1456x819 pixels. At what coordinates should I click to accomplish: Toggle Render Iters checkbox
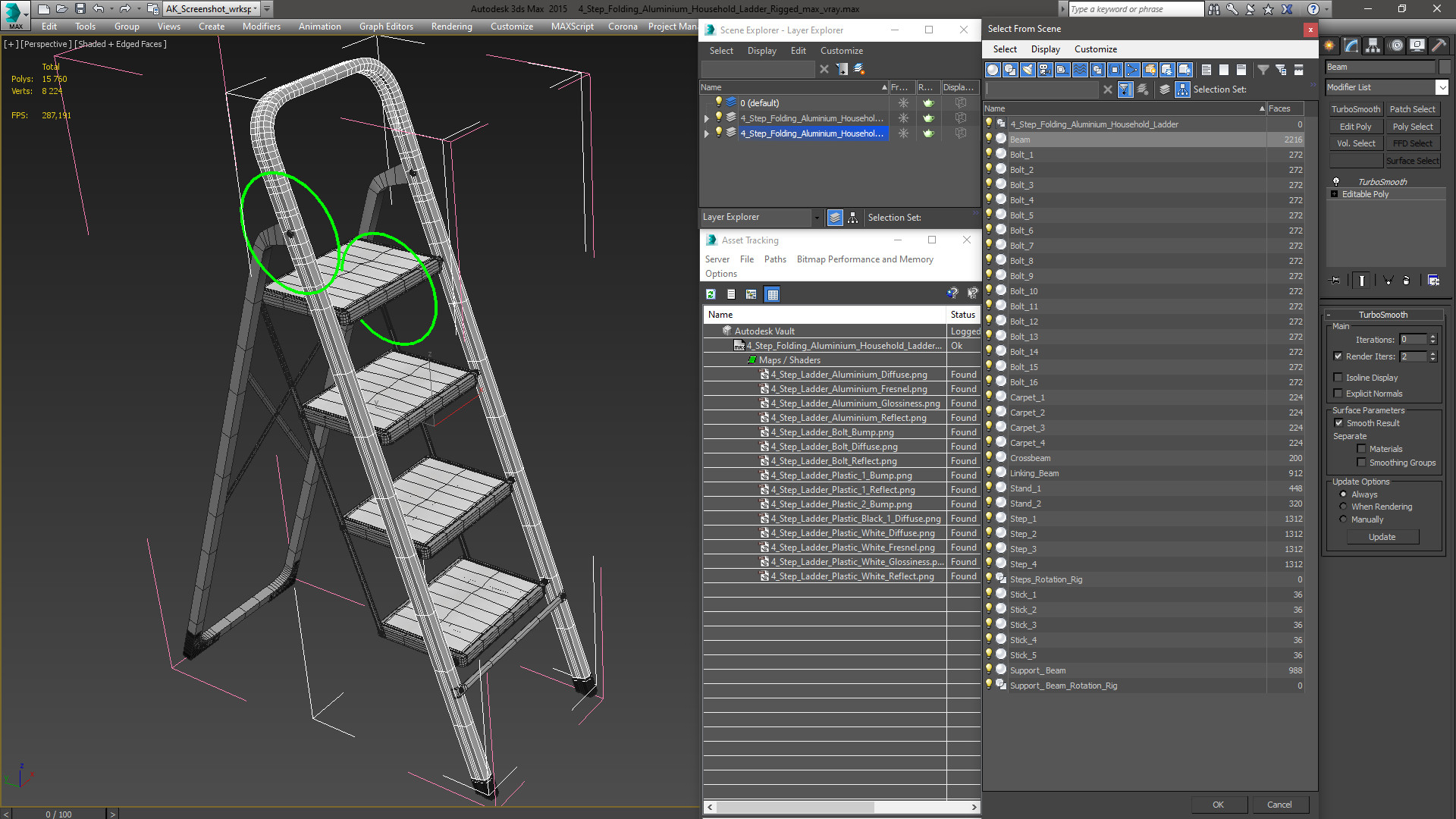1338,356
